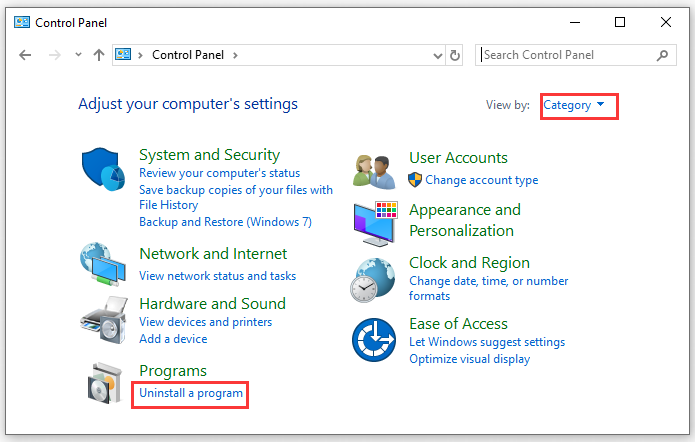
Task: Select the Control Panel breadcrumb item
Action: pos(188,55)
